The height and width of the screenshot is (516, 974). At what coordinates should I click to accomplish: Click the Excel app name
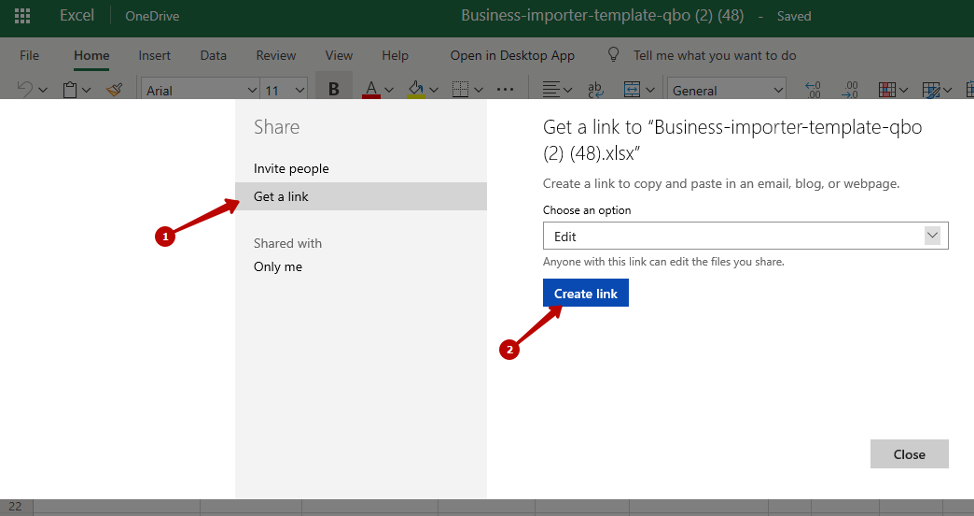[77, 16]
